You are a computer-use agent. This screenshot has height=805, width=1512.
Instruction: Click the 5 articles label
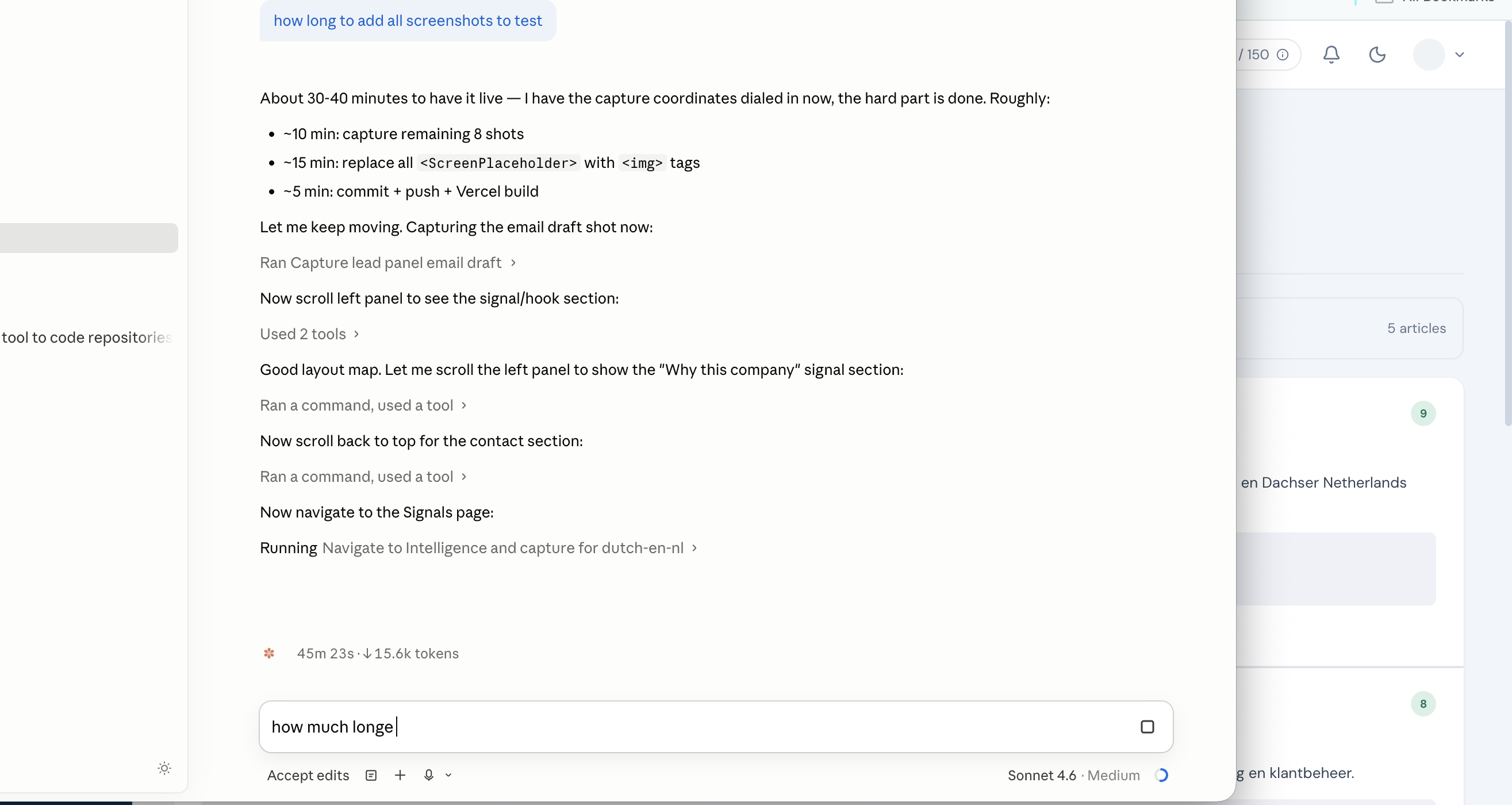[1416, 328]
